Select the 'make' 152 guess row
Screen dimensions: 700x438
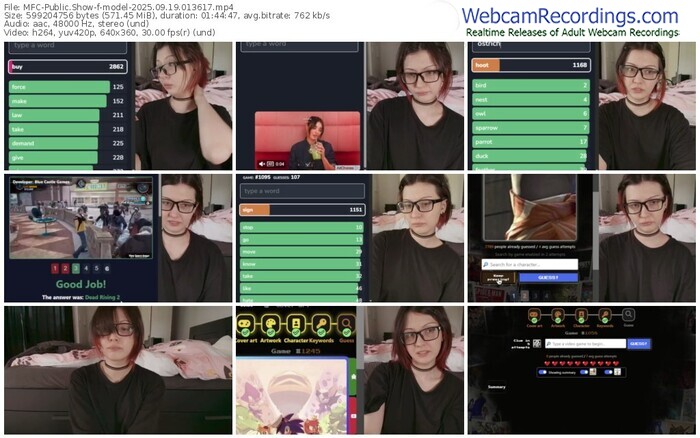[x=67, y=101]
